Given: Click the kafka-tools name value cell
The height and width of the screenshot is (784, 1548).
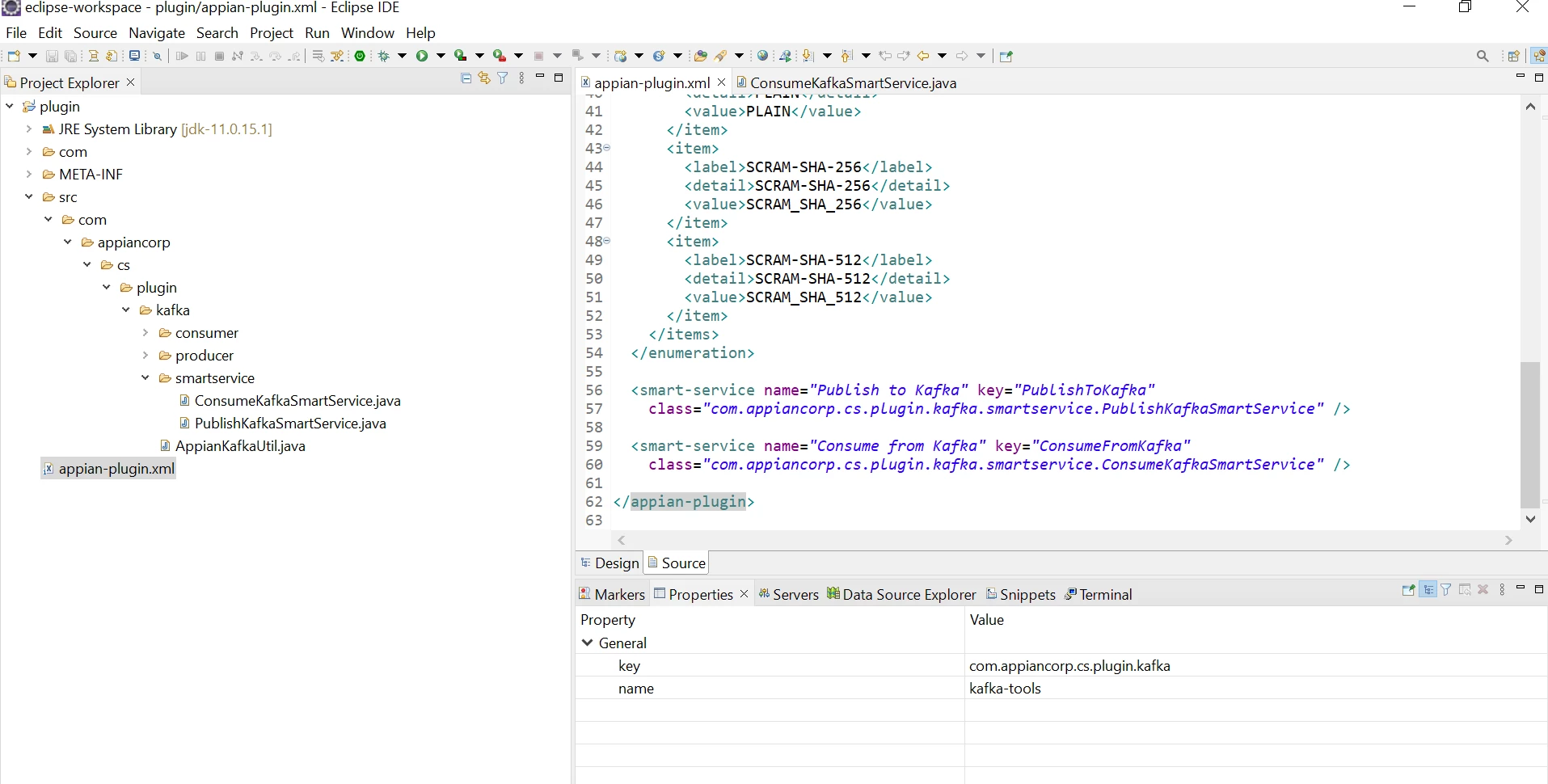Looking at the screenshot, I should point(1255,689).
